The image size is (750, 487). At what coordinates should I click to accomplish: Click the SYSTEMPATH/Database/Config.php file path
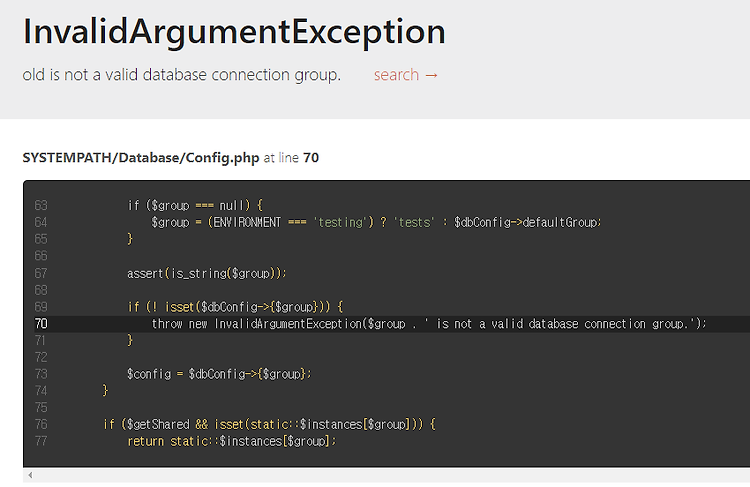[141, 158]
